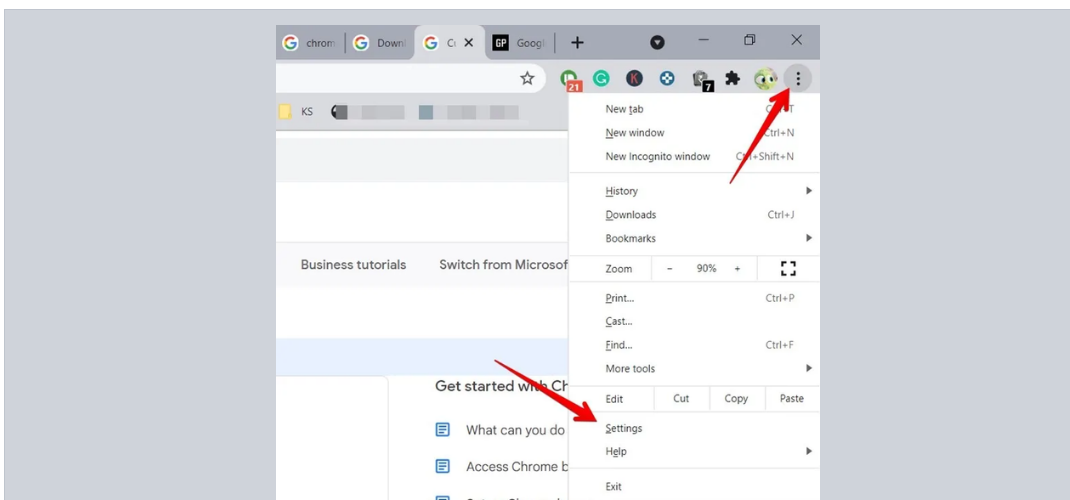The height and width of the screenshot is (500, 1070).
Task: Click the bookmark star icon in address bar
Action: (x=527, y=79)
